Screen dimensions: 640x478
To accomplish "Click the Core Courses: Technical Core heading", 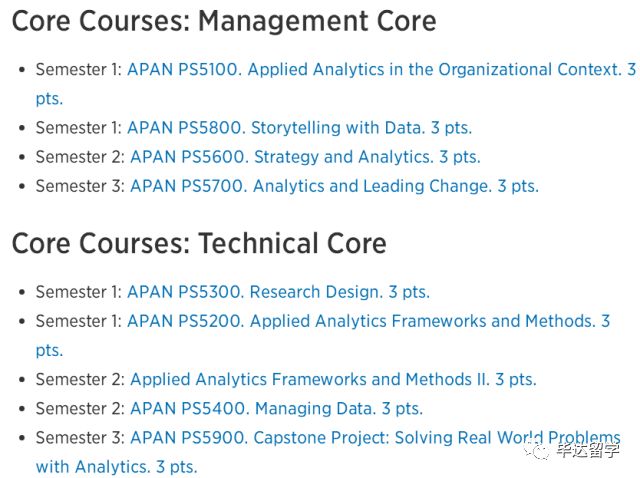I will coord(199,244).
